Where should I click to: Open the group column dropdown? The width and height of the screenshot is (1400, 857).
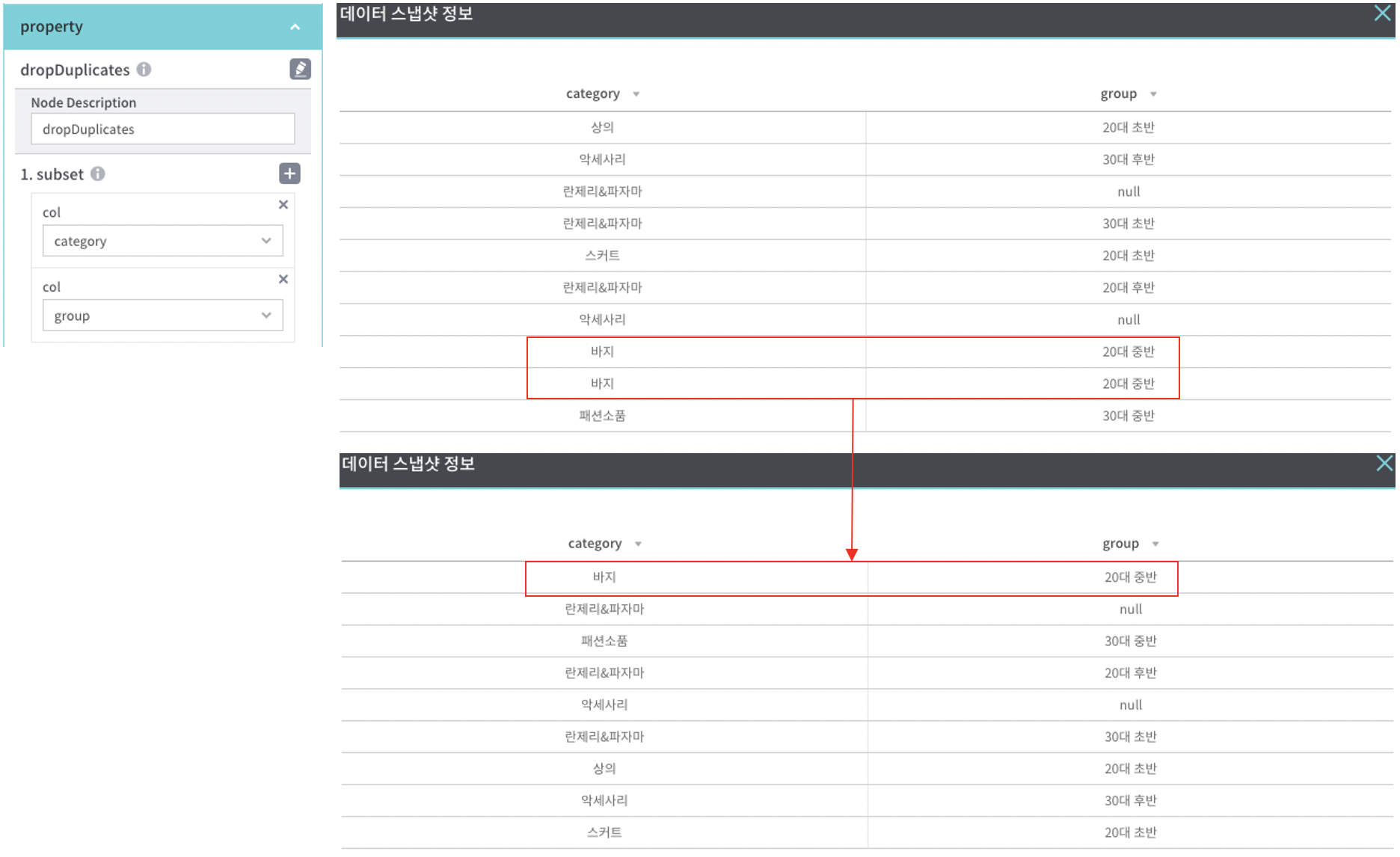(162, 316)
